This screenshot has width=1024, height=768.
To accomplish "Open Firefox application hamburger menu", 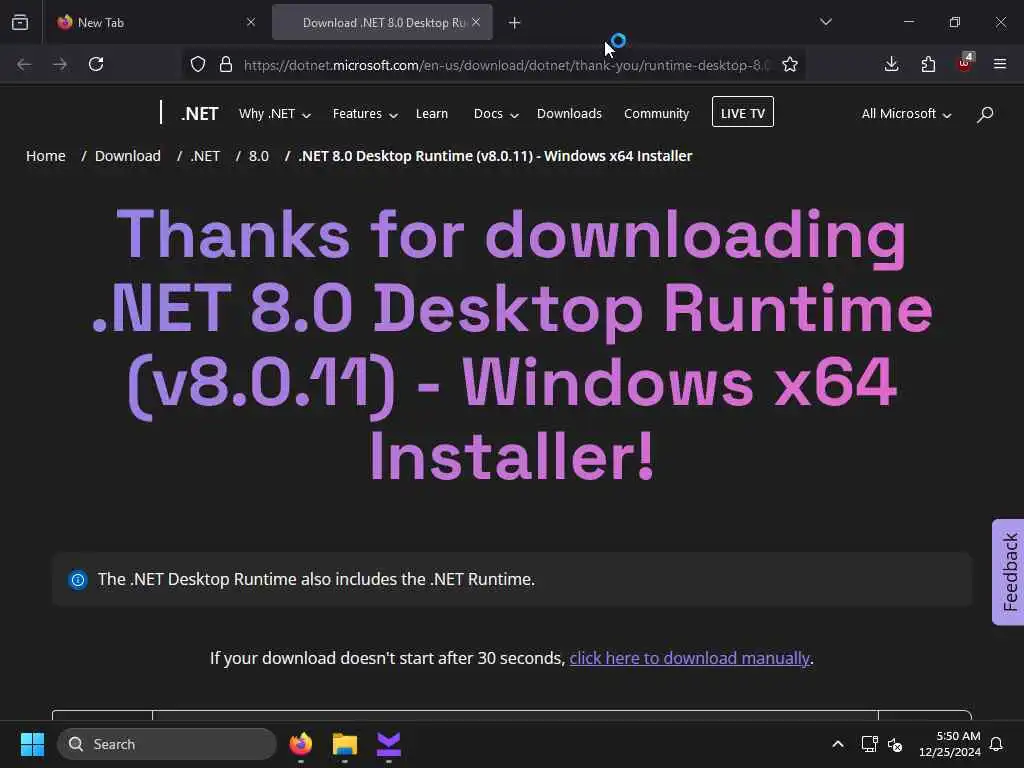I will [x=1000, y=64].
